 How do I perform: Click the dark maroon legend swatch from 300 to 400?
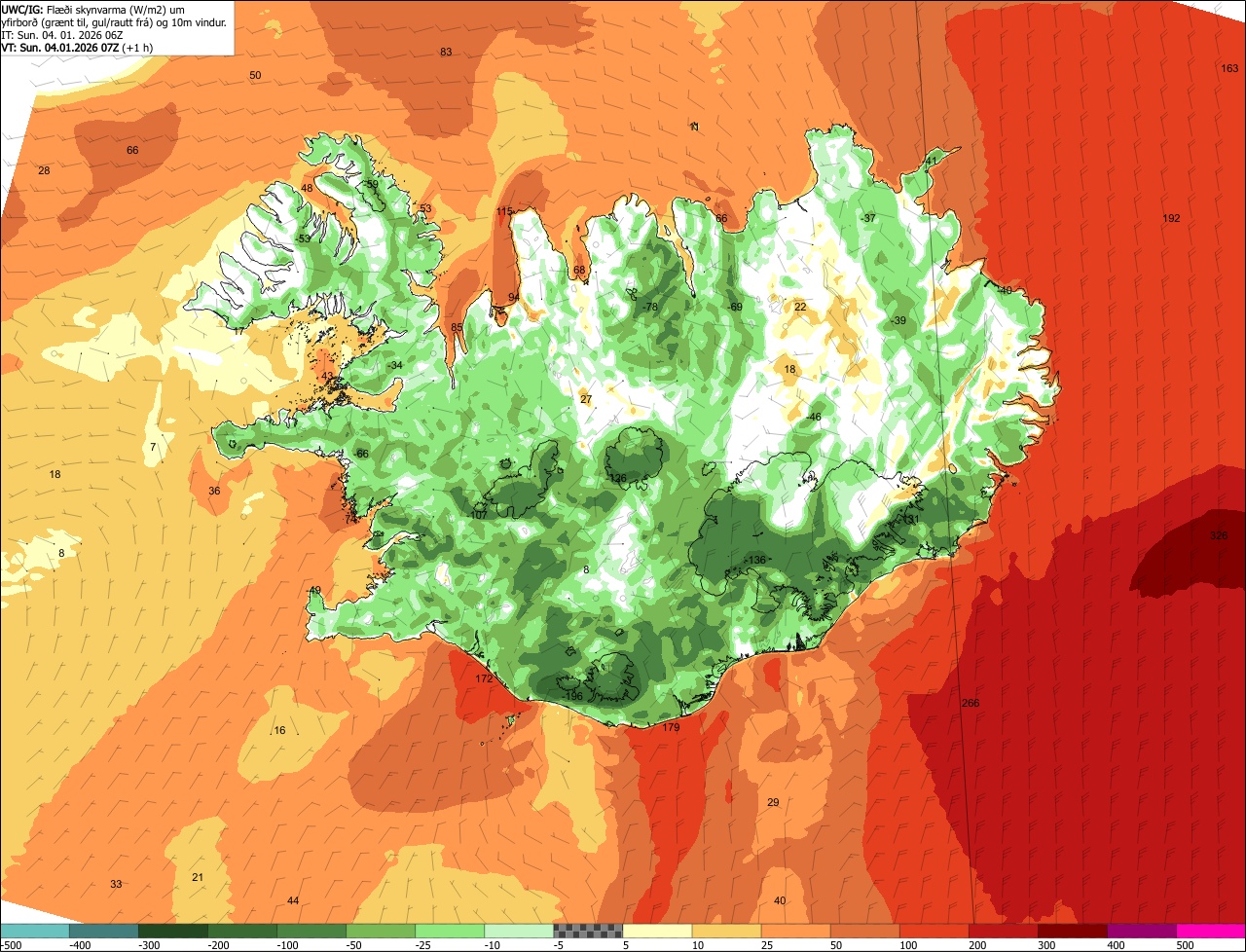pos(1072,931)
